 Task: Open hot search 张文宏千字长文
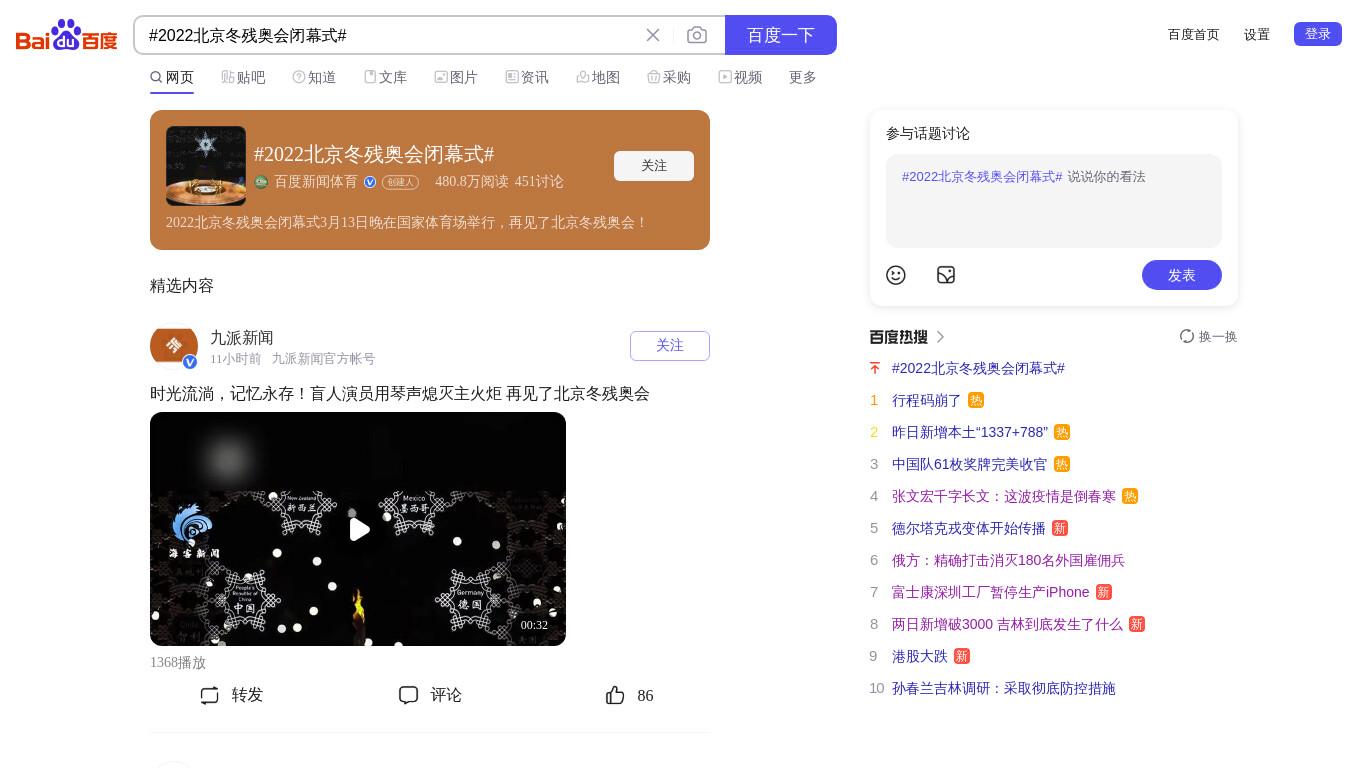click(x=1004, y=496)
